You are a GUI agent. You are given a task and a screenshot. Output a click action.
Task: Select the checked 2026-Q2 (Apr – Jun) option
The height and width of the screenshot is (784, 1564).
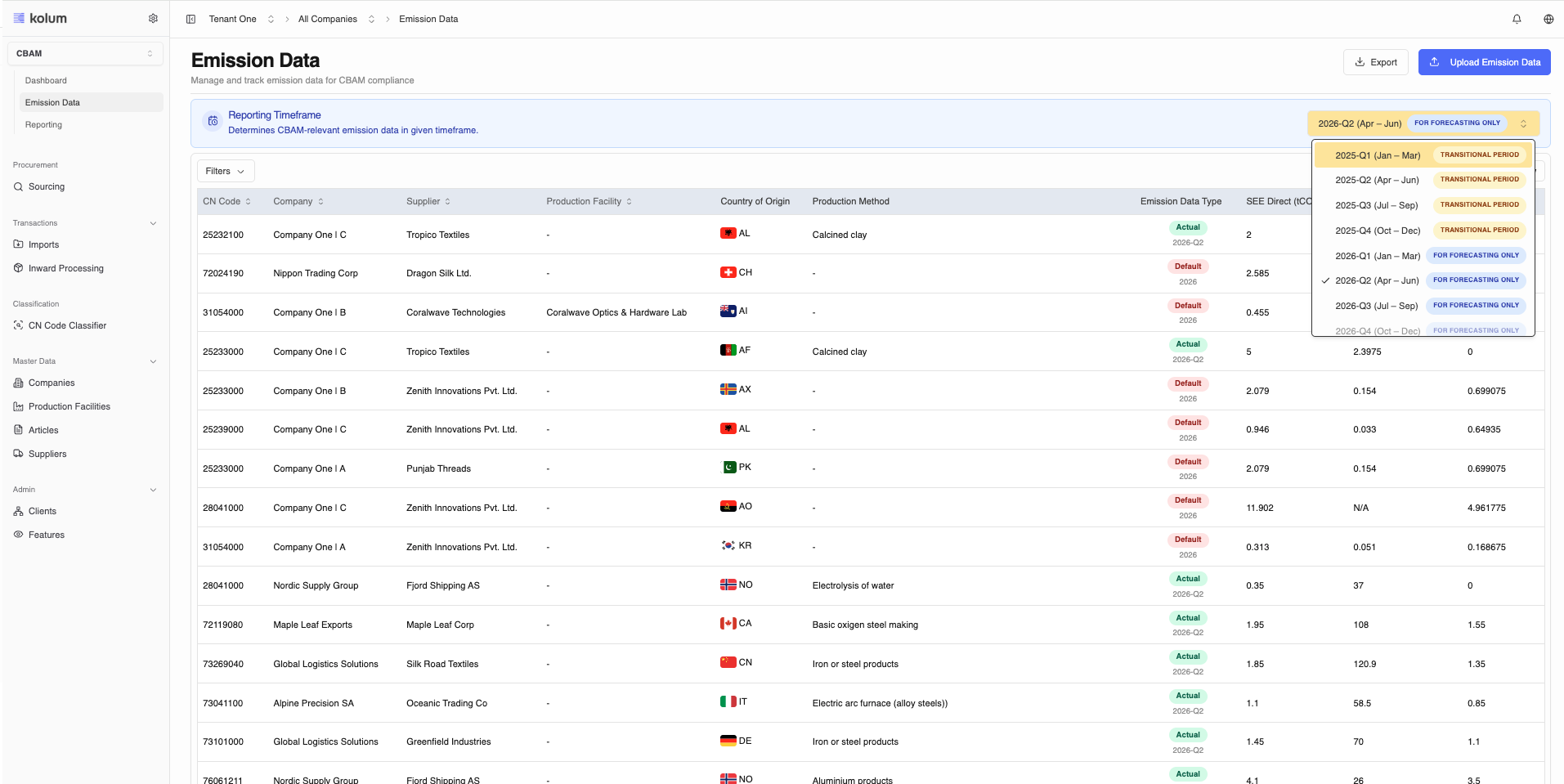[x=1423, y=280]
